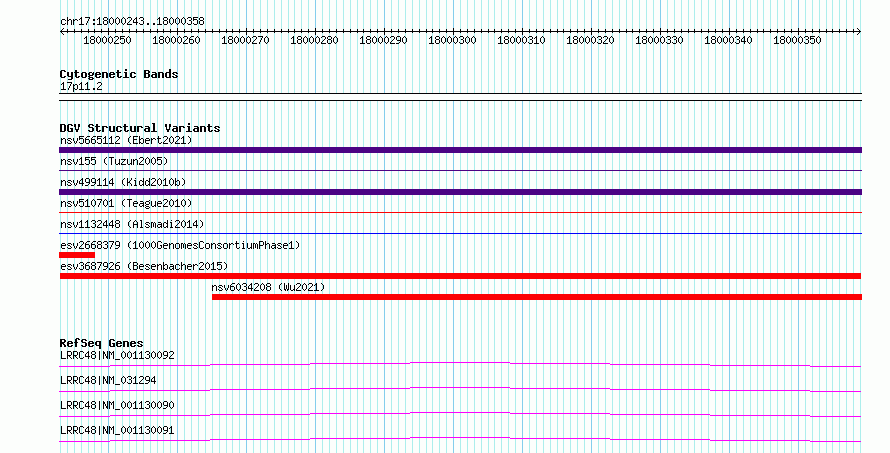The height and width of the screenshot is (453, 890).
Task: Click the thick purple bar under nsv499114
Action: (460, 192)
